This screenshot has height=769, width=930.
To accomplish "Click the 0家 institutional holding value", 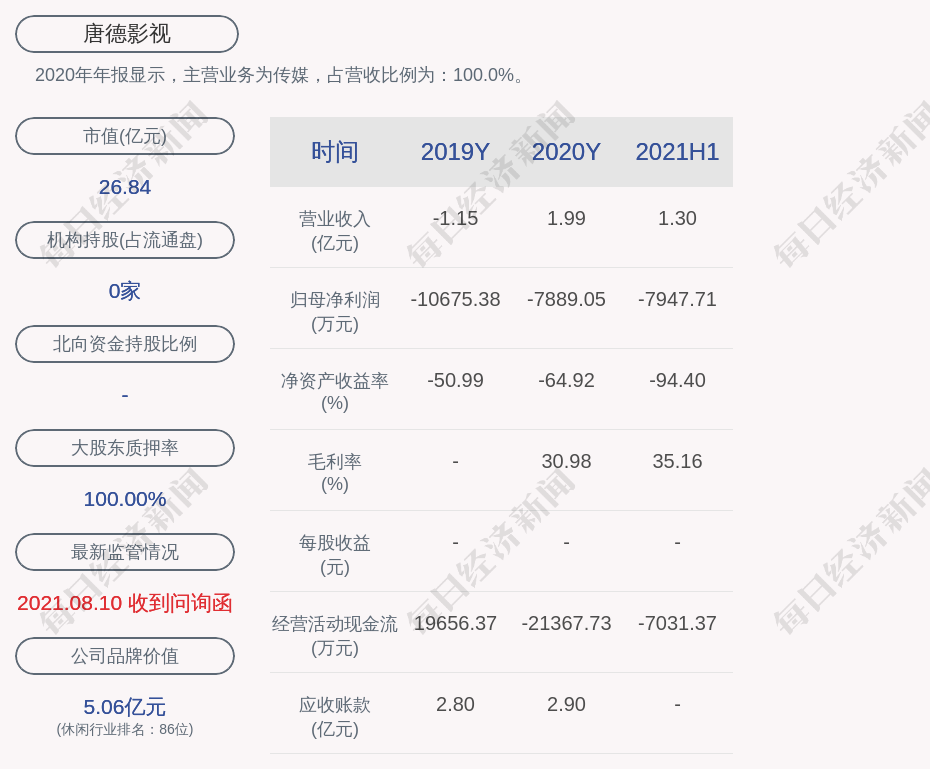I will point(125,291).
